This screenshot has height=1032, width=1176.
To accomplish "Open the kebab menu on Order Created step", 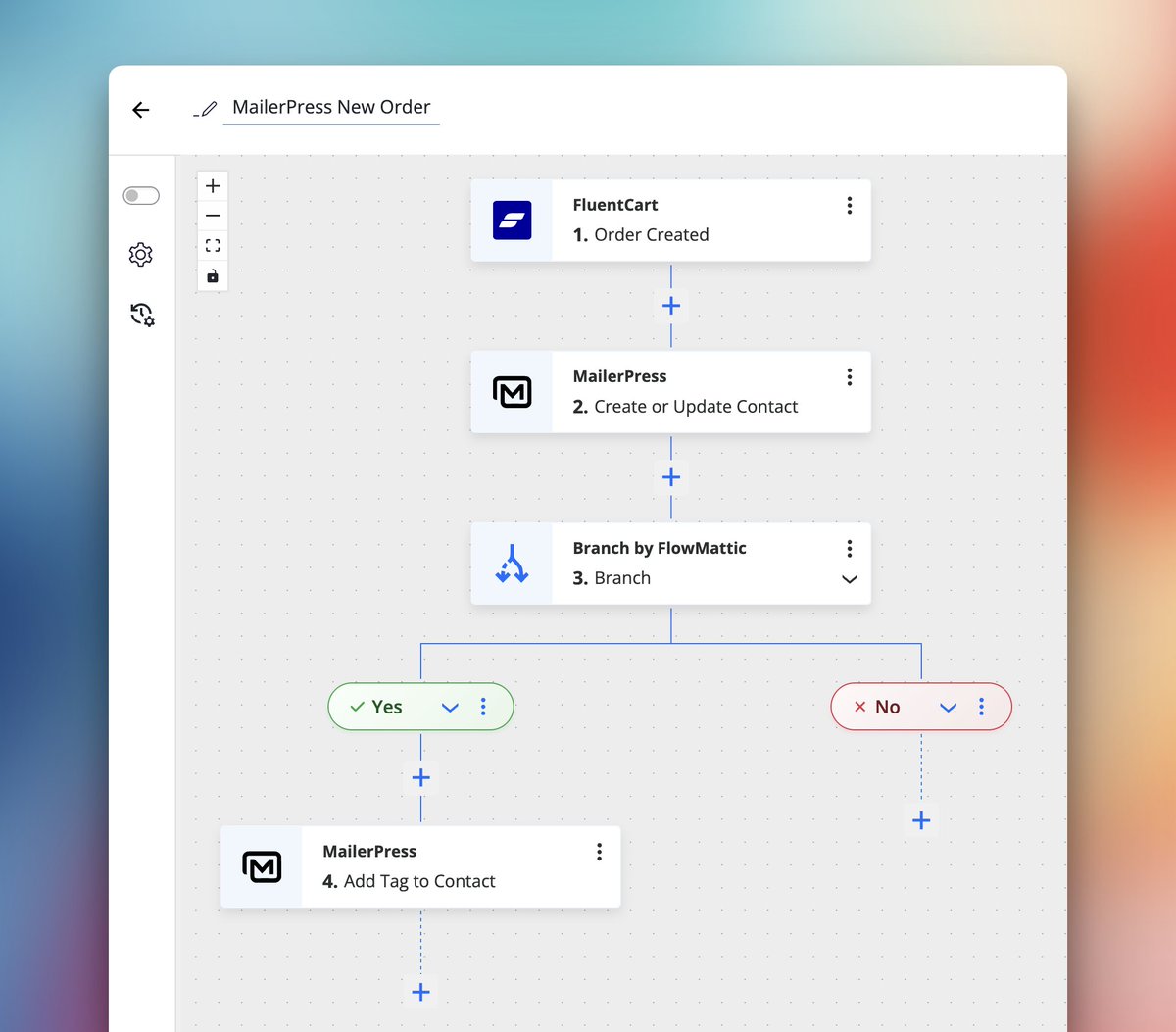I will click(x=849, y=205).
